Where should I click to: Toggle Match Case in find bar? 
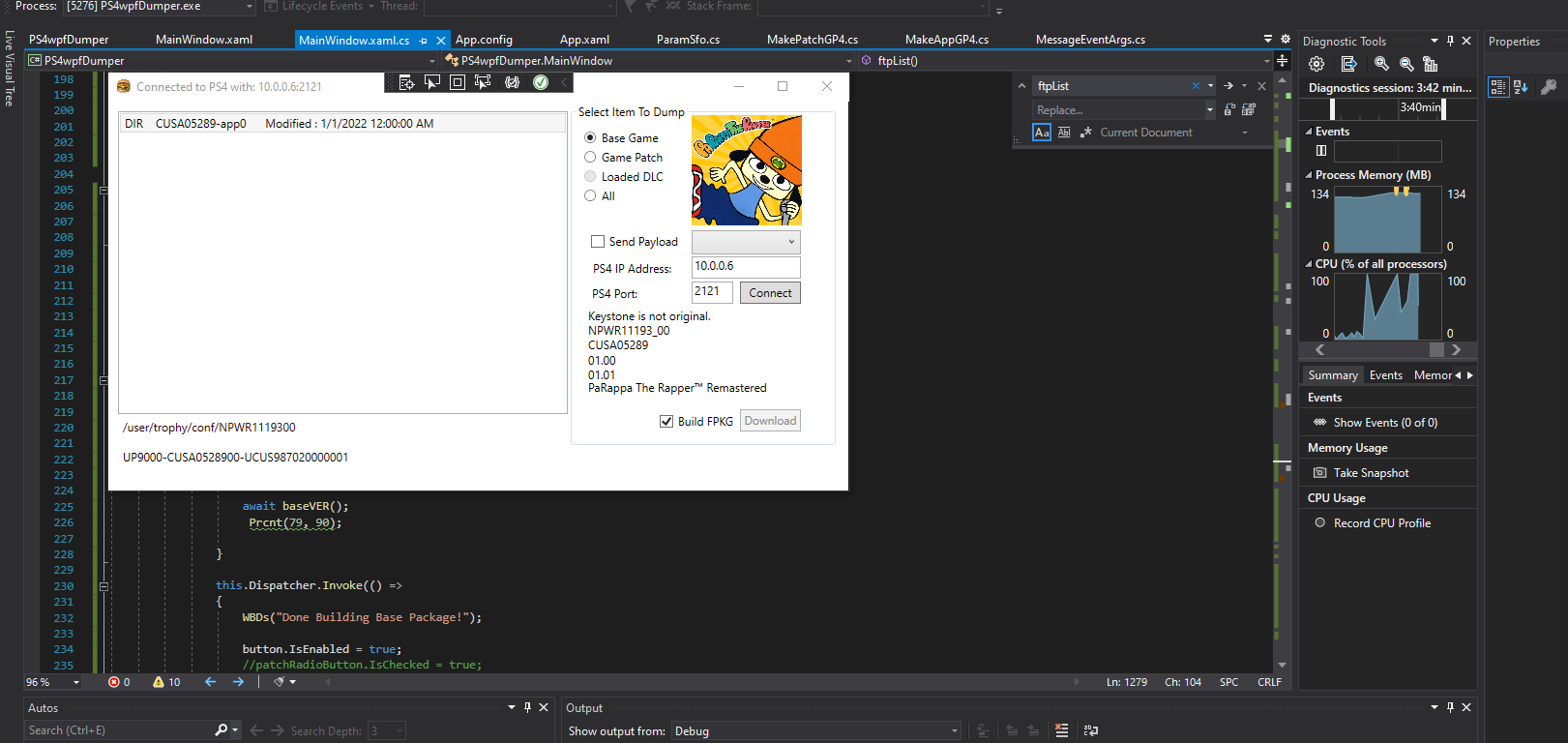1042,133
